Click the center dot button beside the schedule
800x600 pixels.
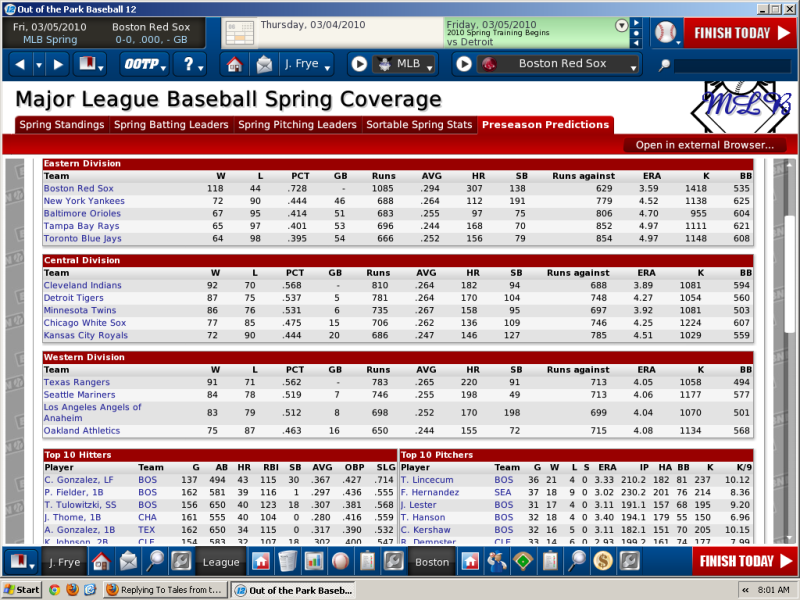point(636,33)
